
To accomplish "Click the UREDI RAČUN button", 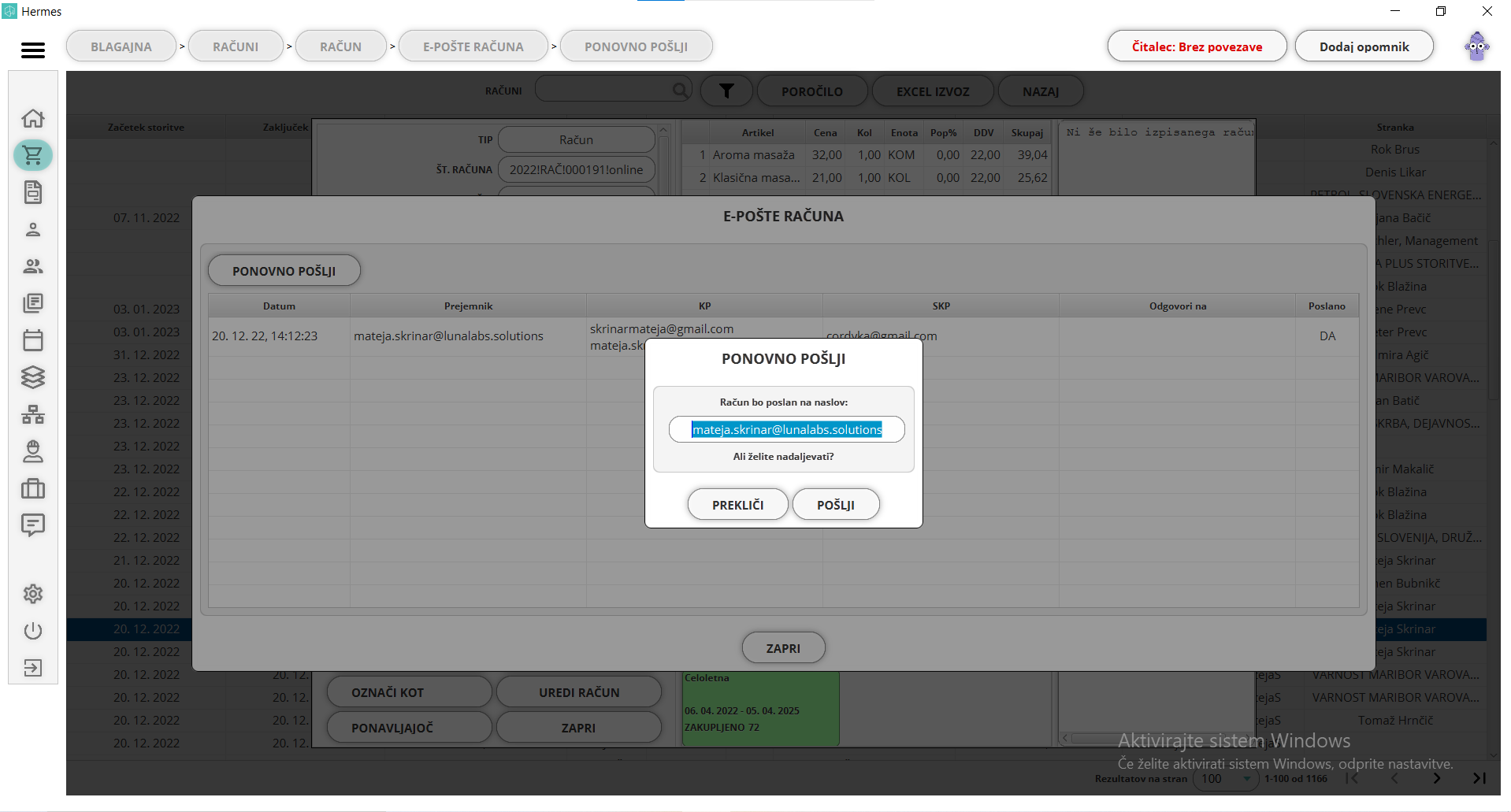I will 579,692.
